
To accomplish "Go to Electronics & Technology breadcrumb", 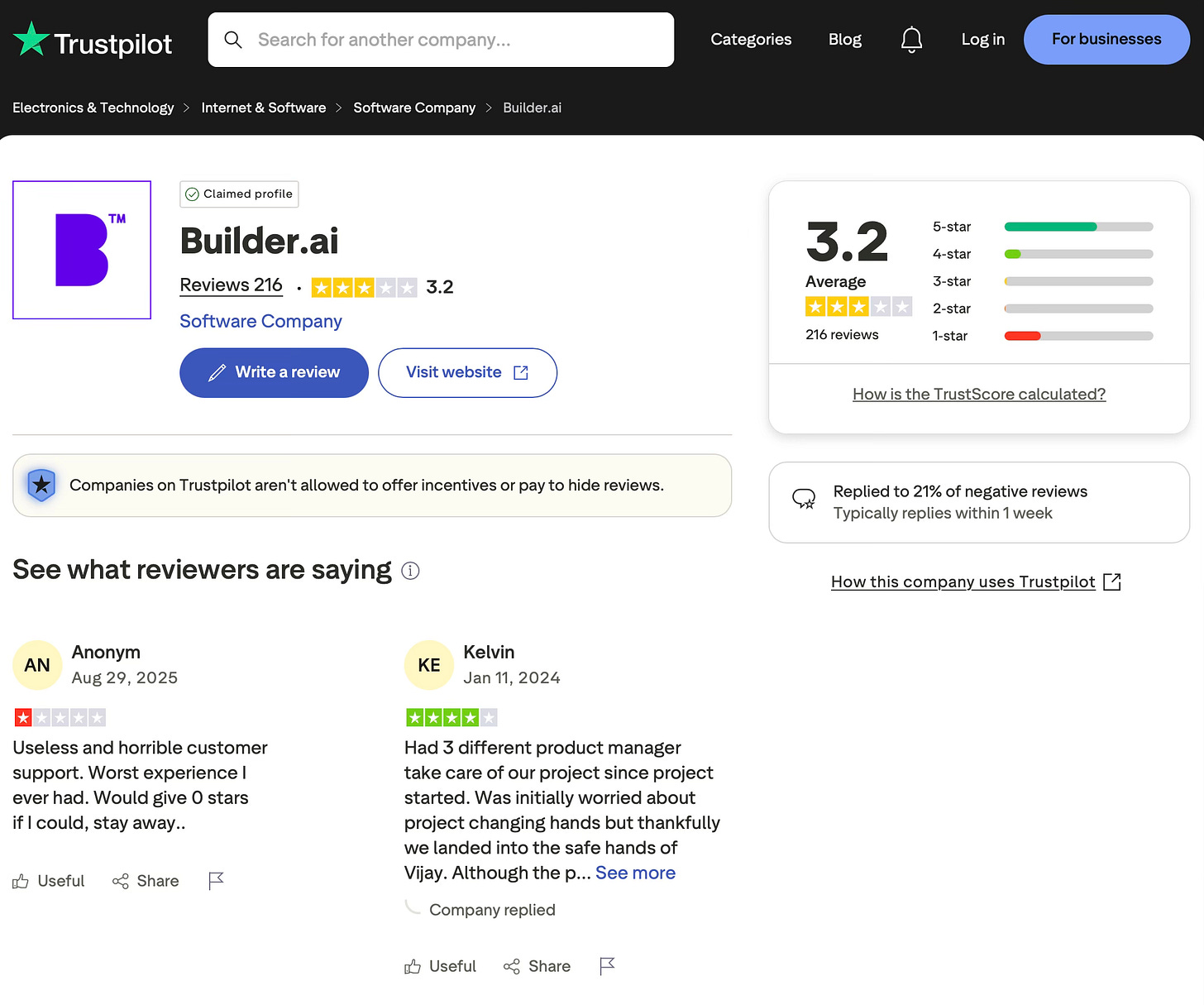I will tap(93, 108).
